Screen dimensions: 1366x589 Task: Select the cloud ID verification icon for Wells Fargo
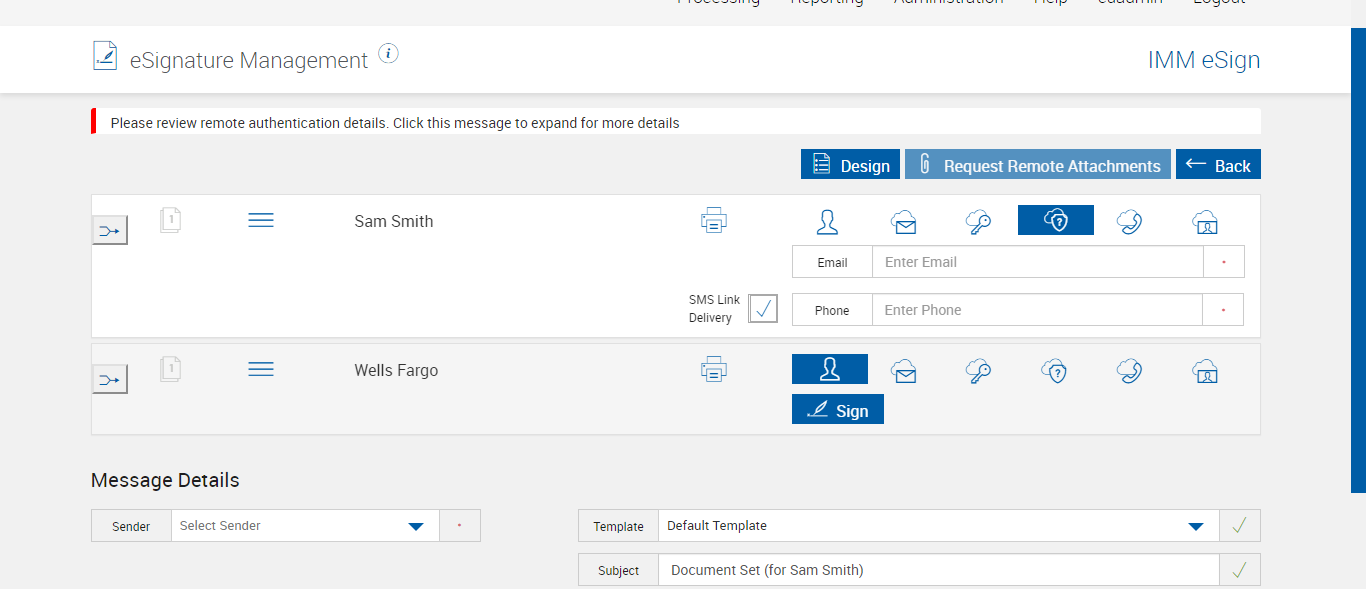[1204, 371]
